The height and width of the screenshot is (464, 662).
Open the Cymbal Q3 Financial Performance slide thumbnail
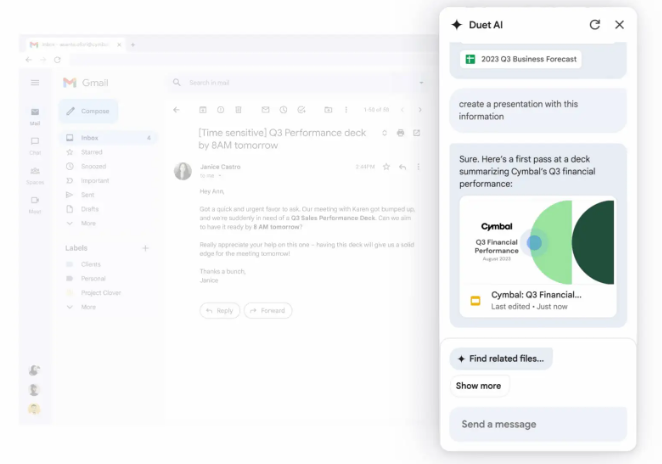(537, 241)
